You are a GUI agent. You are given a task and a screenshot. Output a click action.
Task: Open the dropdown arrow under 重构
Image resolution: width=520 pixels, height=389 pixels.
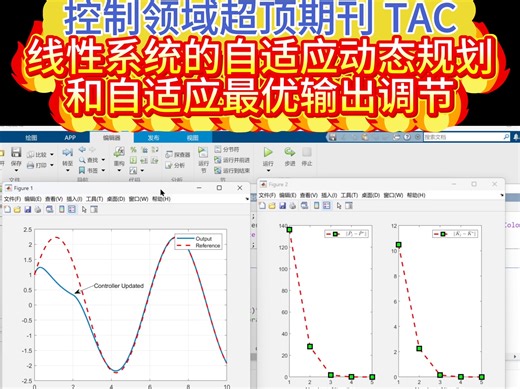(119, 171)
